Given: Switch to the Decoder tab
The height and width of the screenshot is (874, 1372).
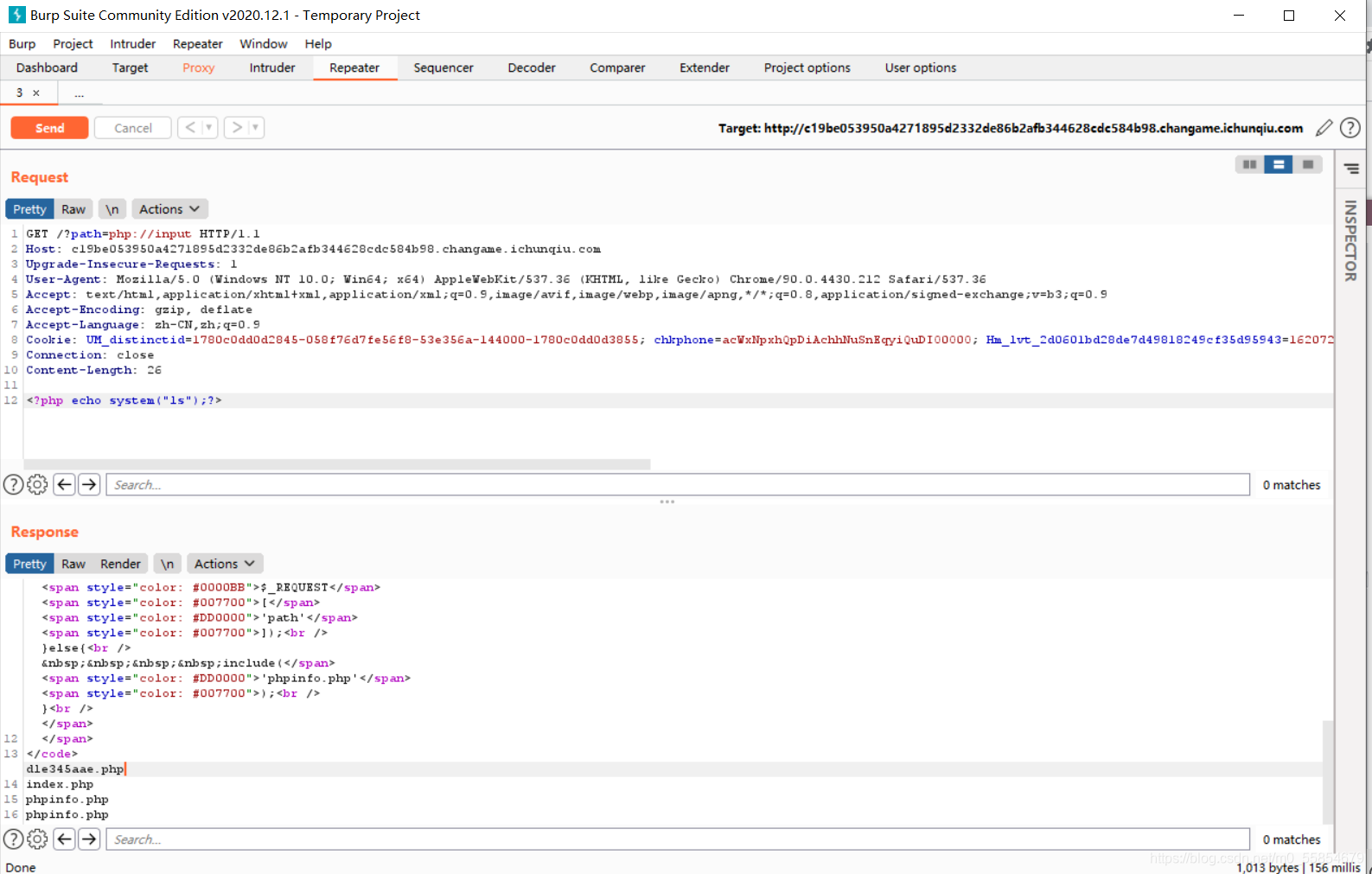Looking at the screenshot, I should [532, 67].
